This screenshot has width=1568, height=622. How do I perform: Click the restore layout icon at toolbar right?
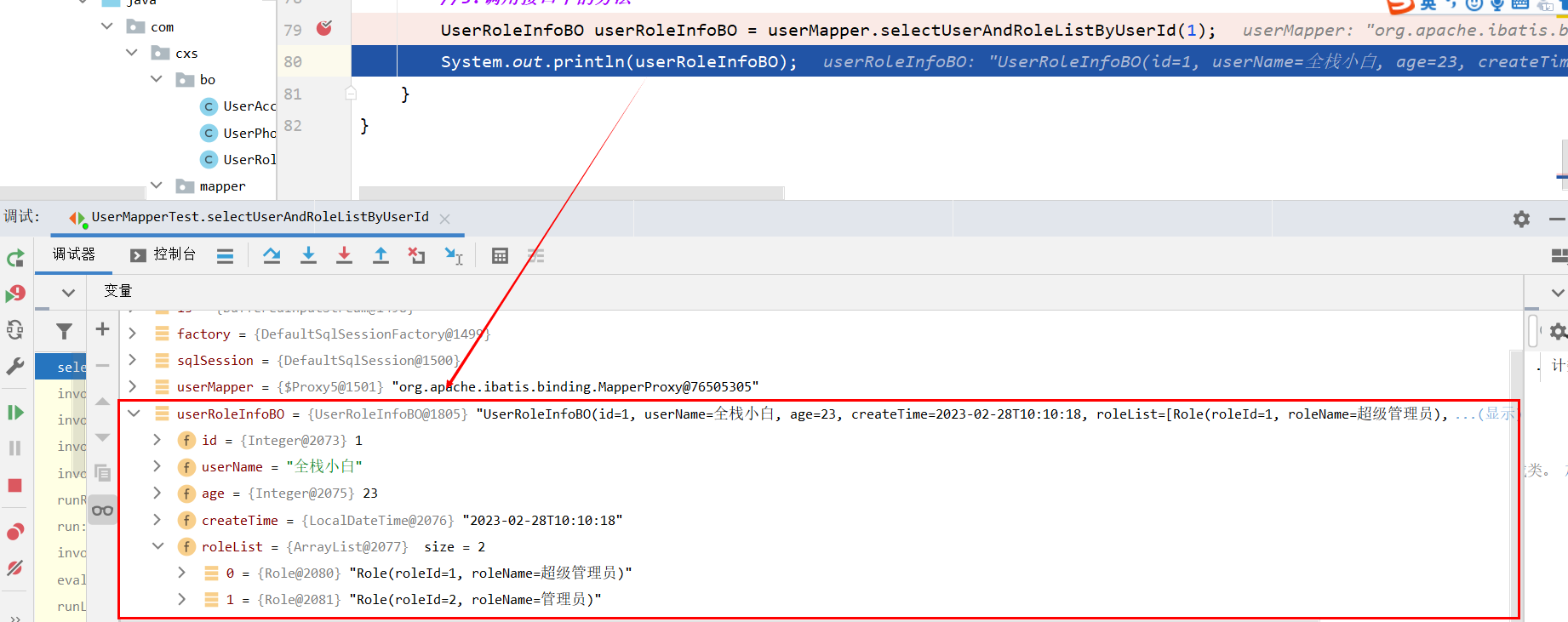tap(1559, 255)
